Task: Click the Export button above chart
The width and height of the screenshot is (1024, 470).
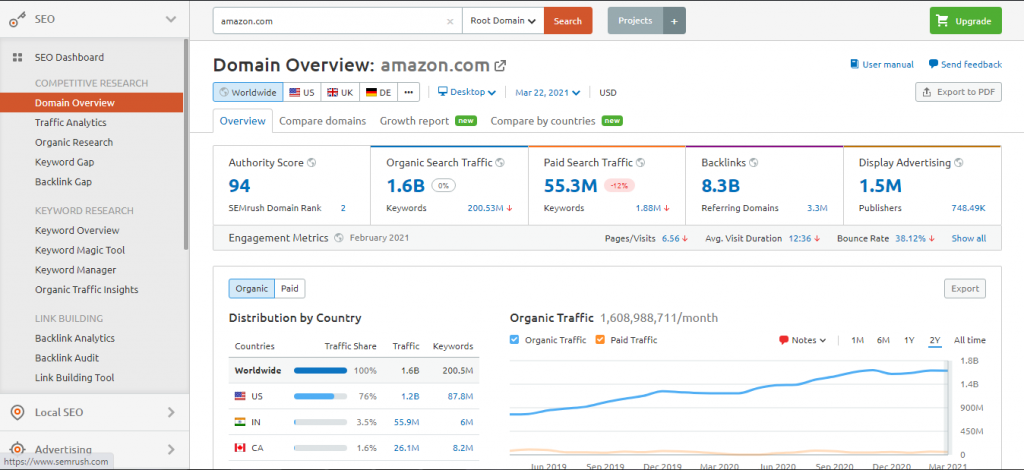Action: 965,289
